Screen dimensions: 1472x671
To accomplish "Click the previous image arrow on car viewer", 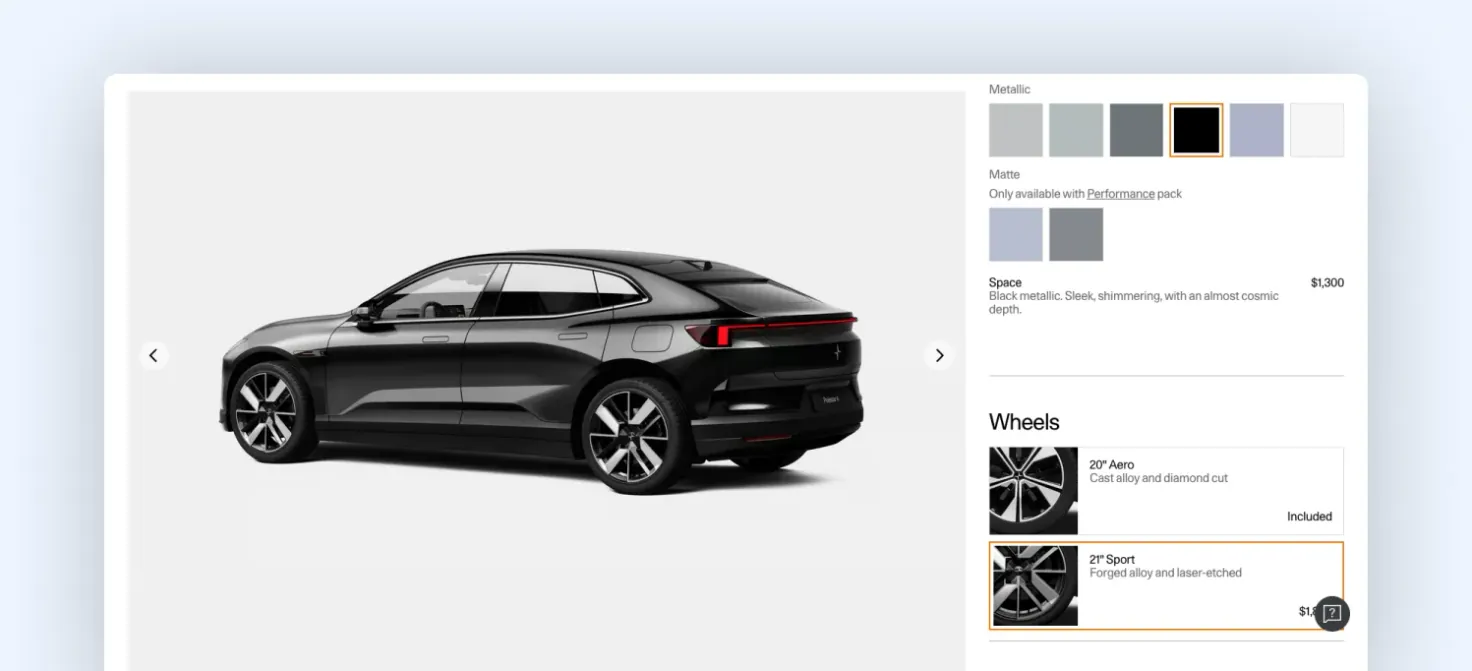I will point(153,355).
